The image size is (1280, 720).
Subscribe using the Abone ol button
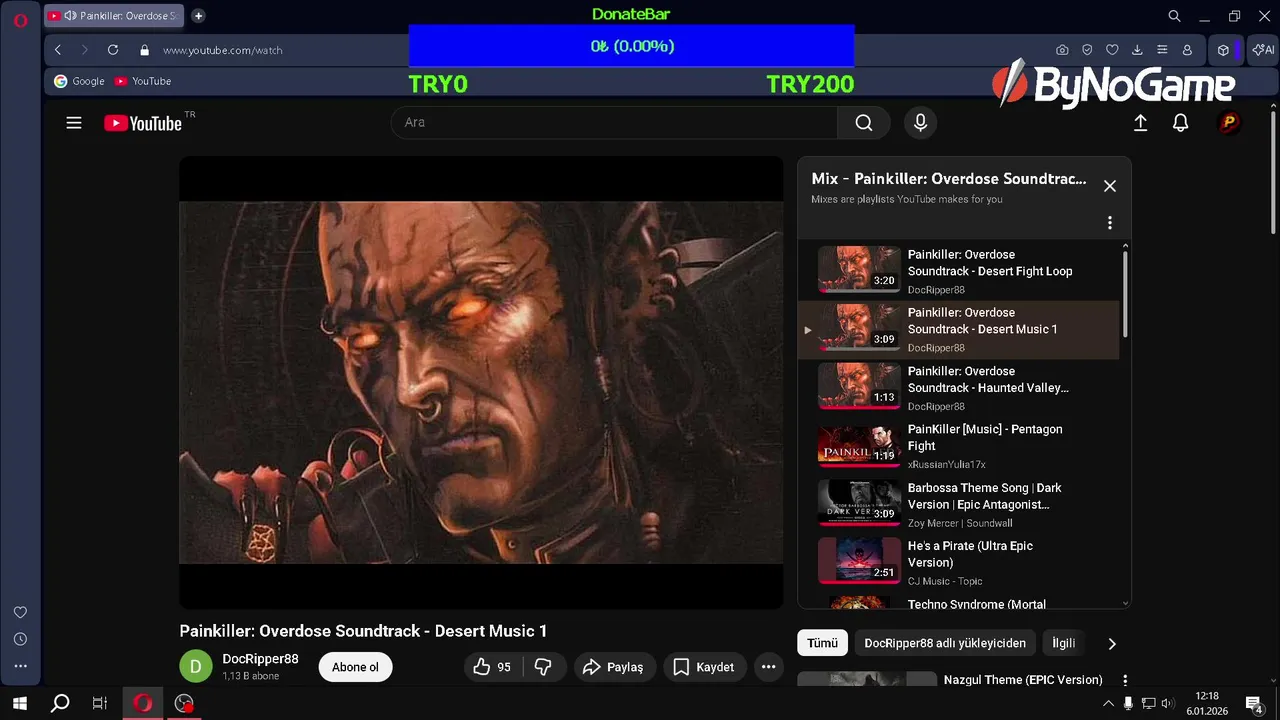(355, 667)
